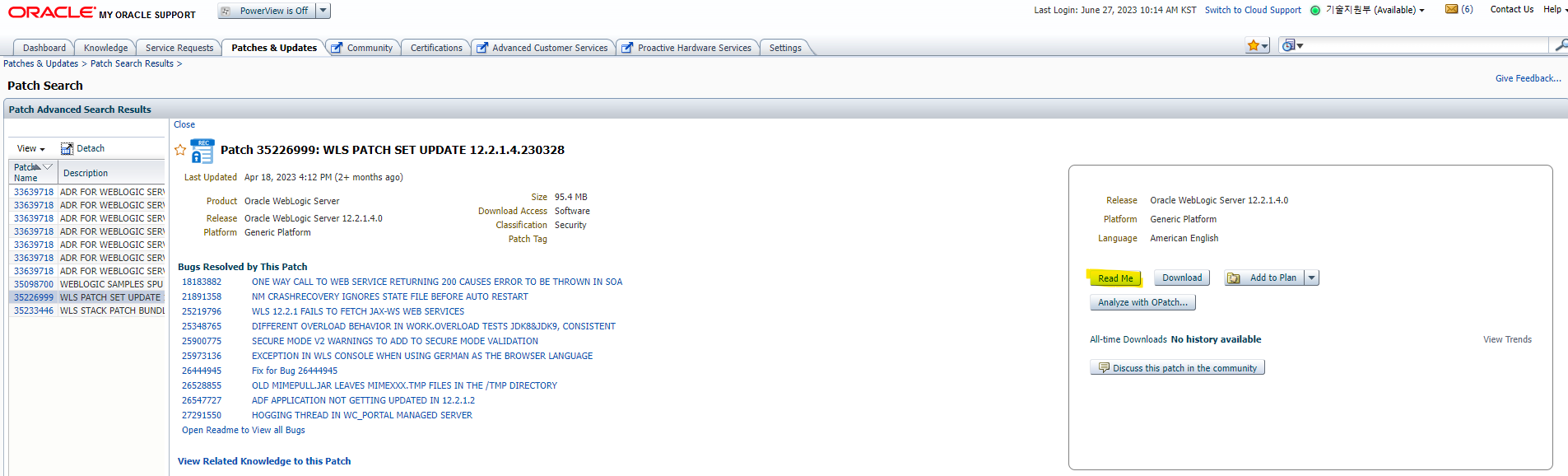
Task: Open the PowerView dropdown arrow
Action: click(x=323, y=11)
